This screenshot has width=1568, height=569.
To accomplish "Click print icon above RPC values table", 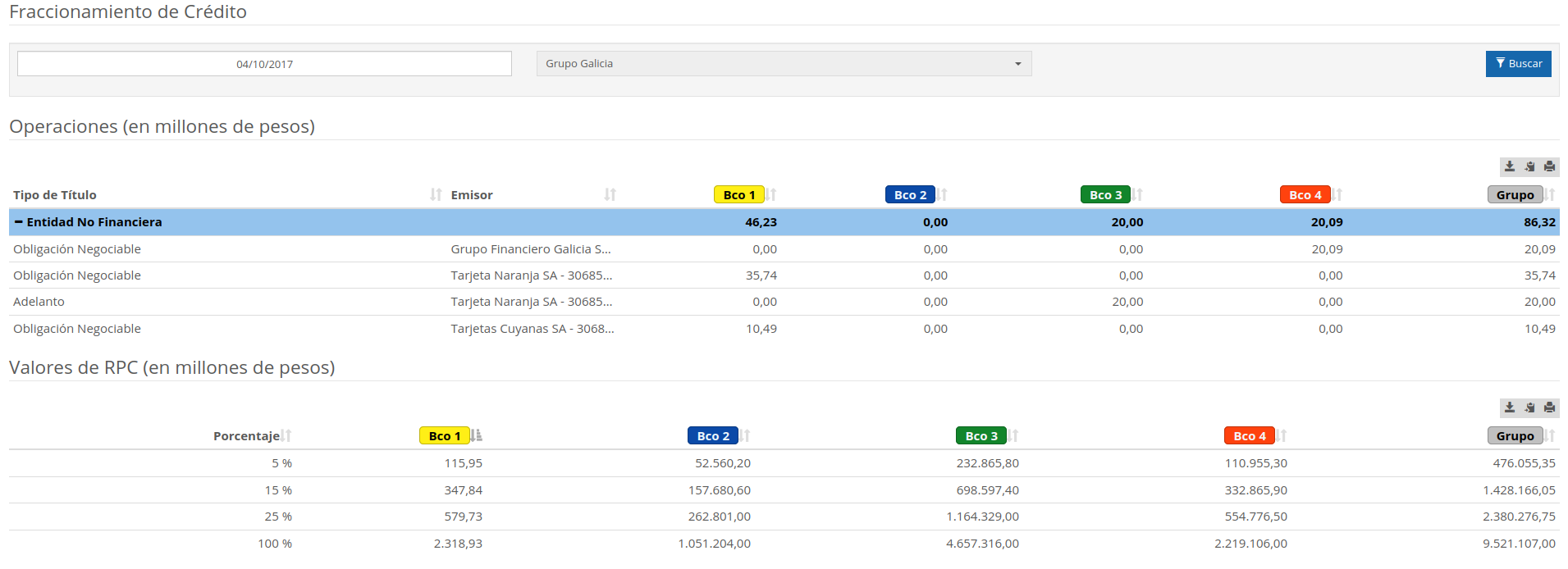I will (1549, 407).
